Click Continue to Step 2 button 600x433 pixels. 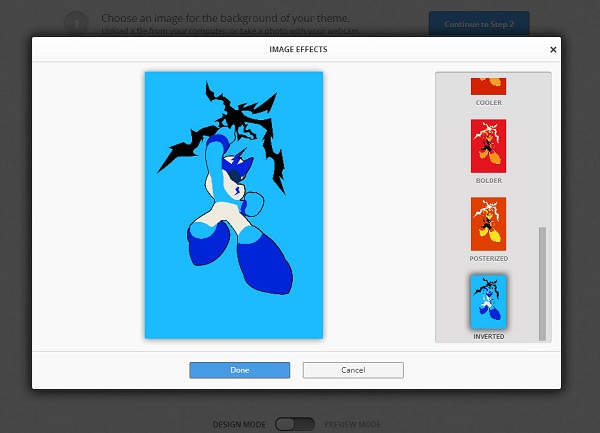(x=478, y=24)
